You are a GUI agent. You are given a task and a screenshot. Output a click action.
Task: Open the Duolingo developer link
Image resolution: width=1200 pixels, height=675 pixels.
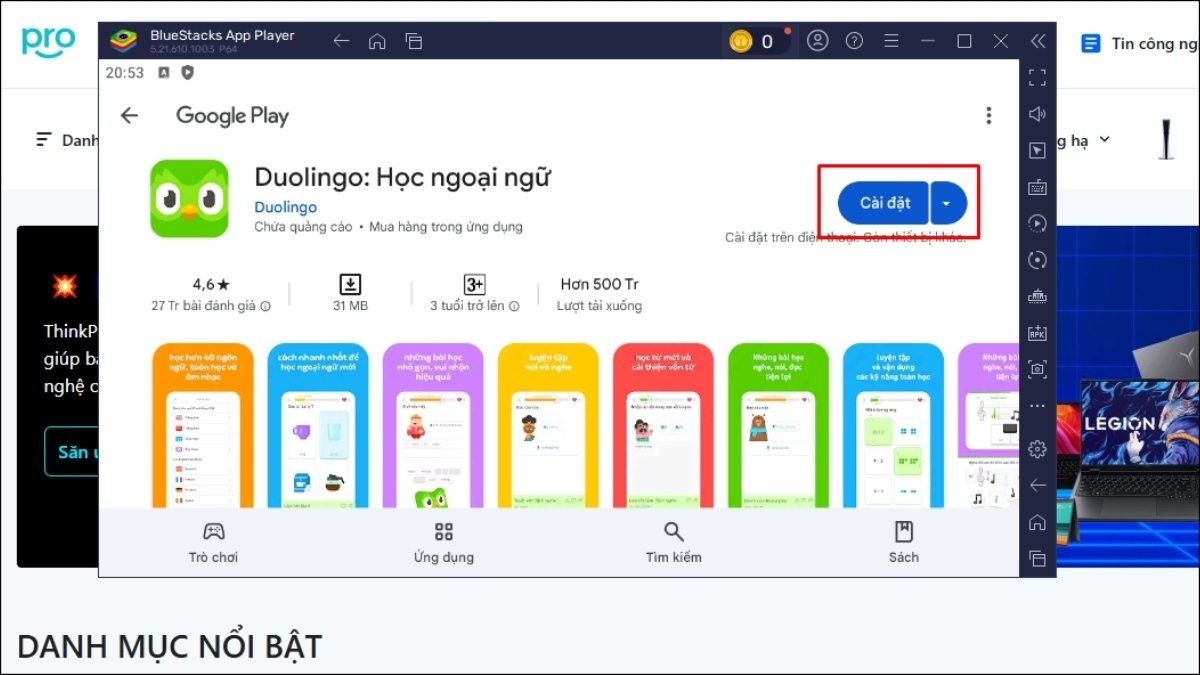[285, 207]
